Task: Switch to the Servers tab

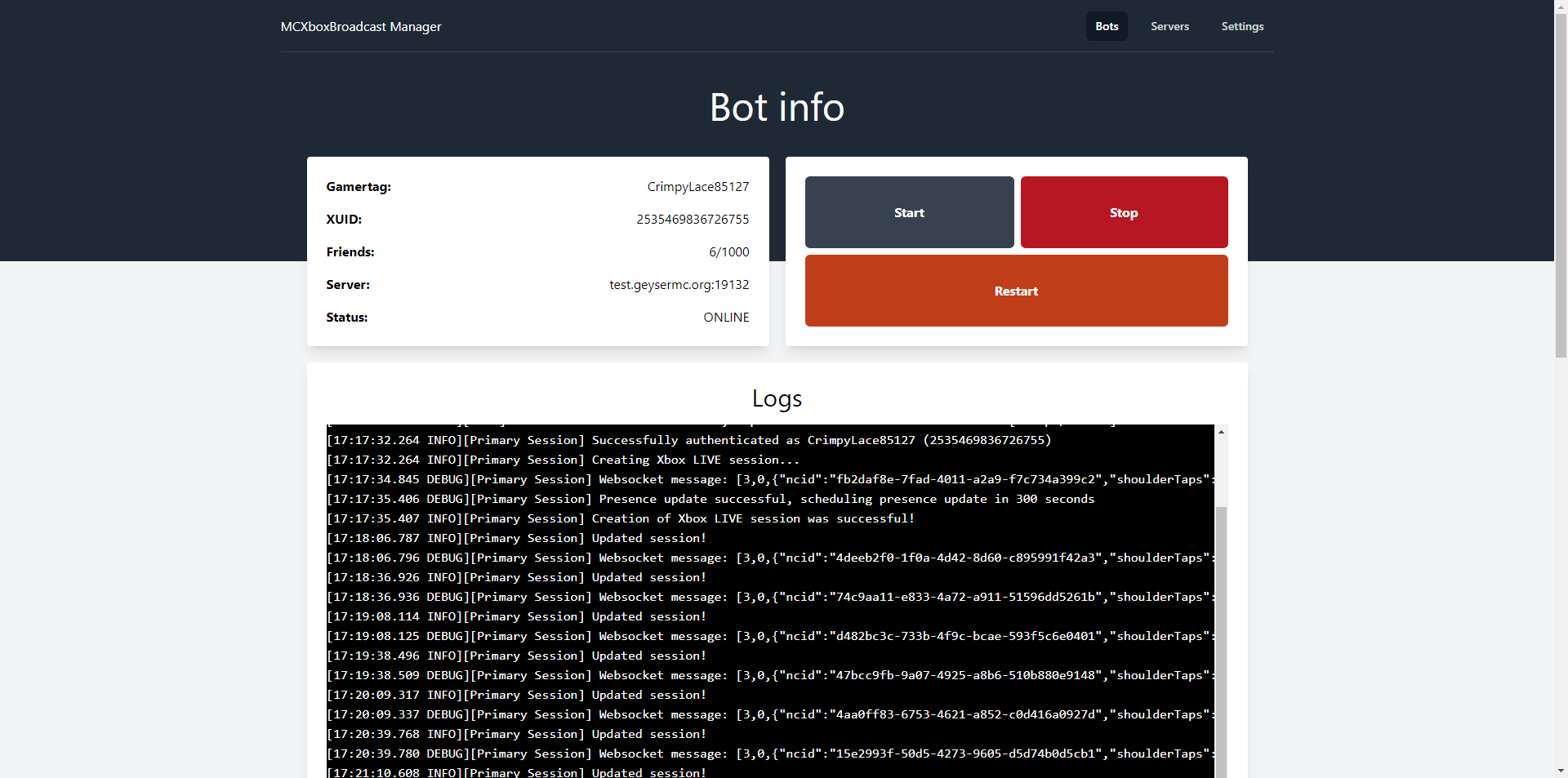Action: 1169,26
